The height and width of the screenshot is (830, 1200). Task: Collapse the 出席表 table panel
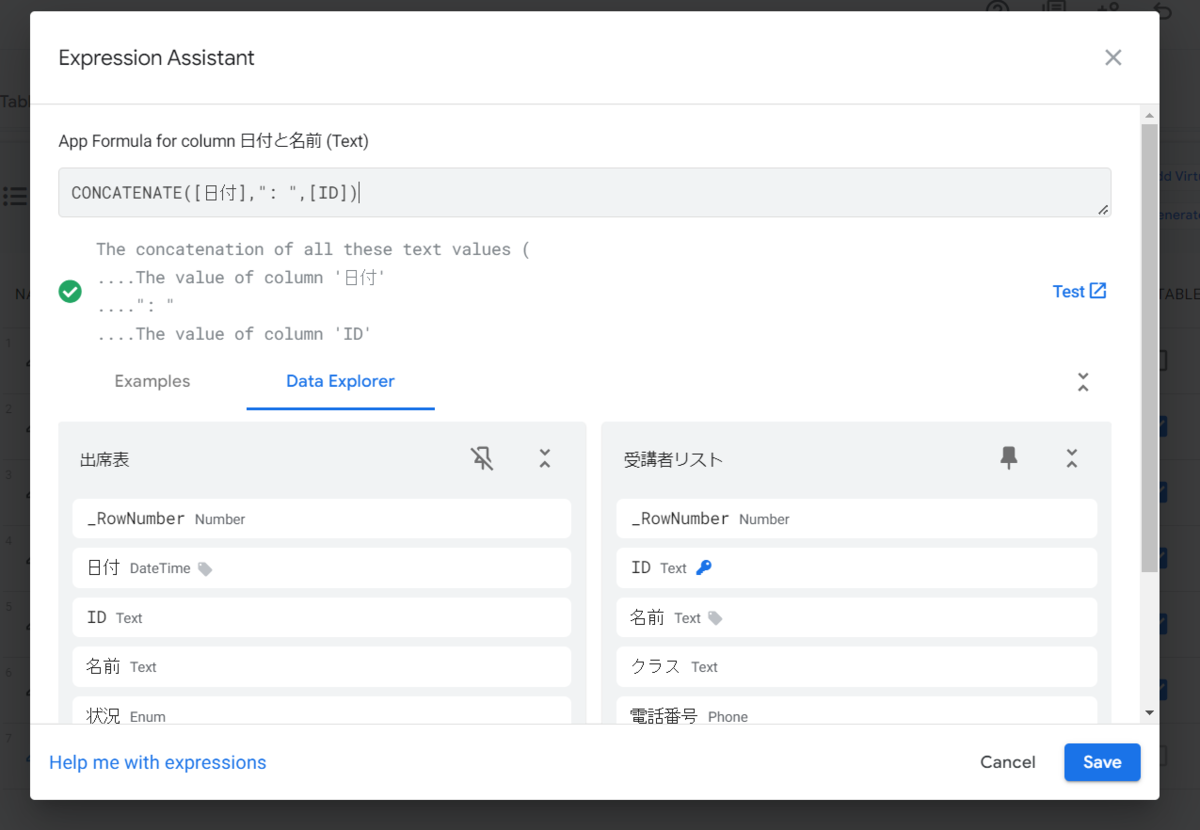point(545,459)
